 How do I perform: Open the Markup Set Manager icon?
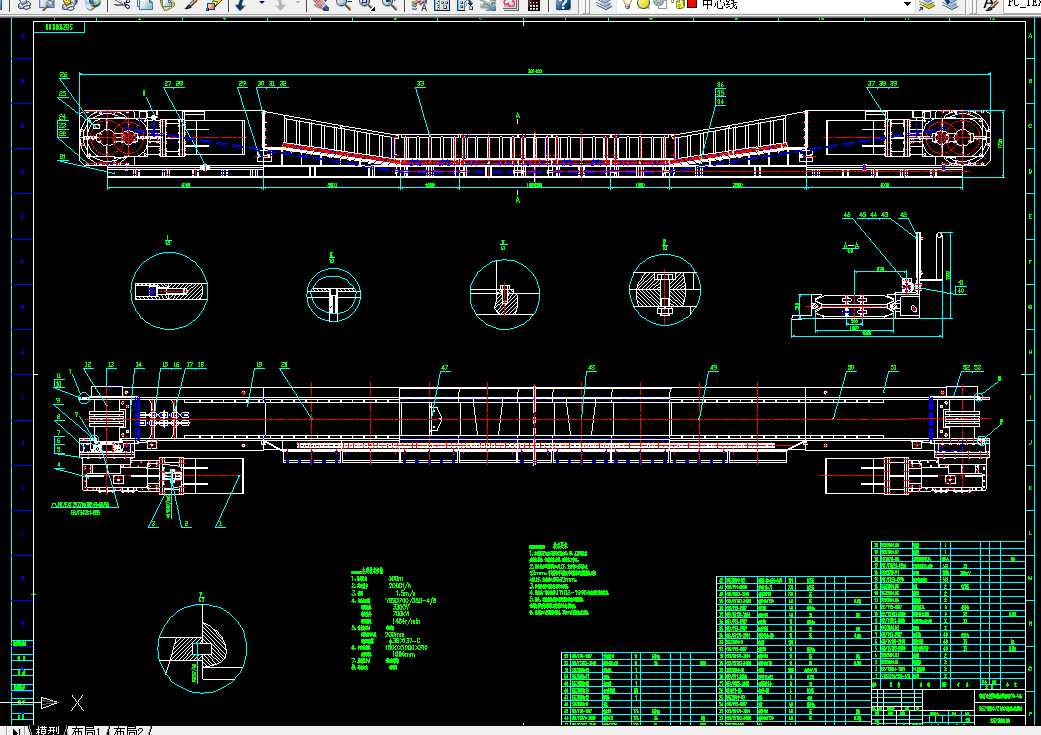[511, 4]
